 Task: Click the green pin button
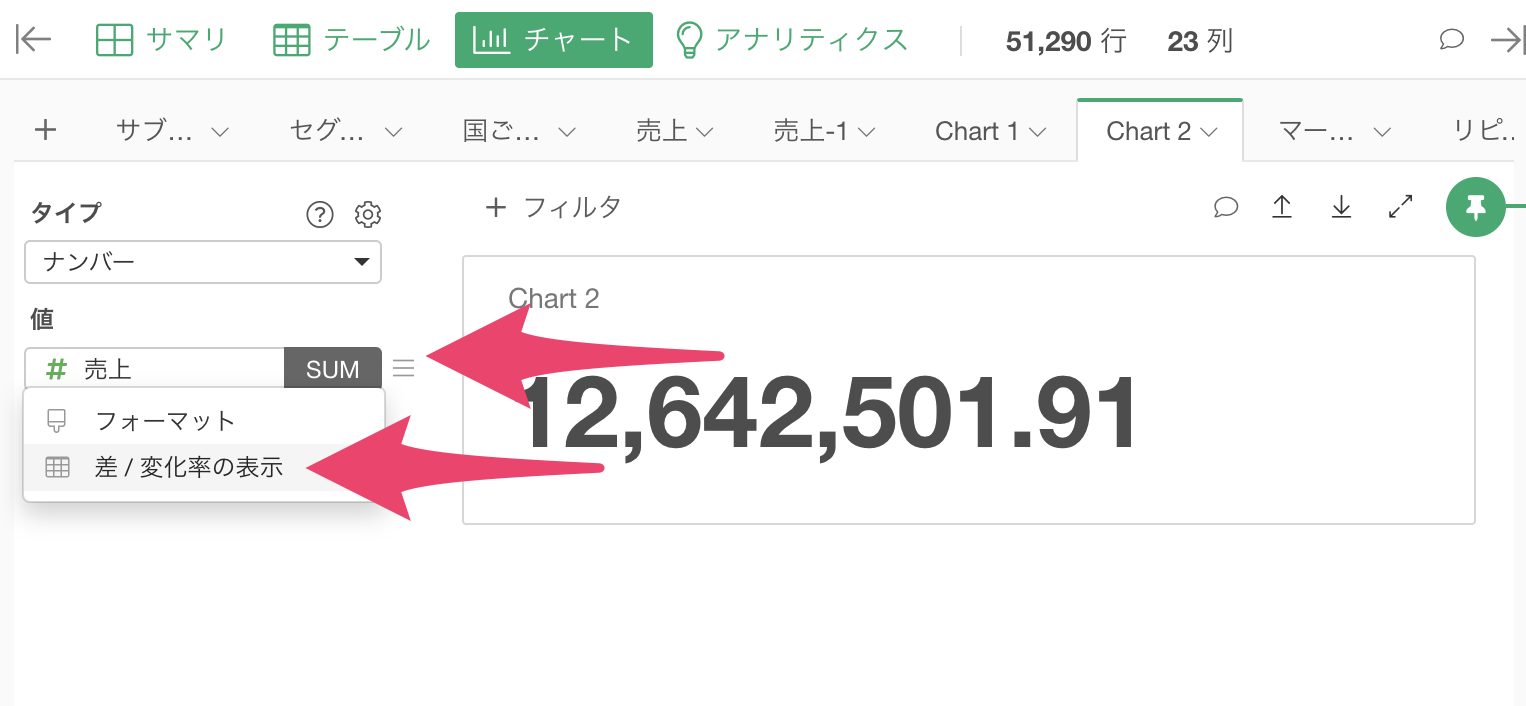(1475, 207)
